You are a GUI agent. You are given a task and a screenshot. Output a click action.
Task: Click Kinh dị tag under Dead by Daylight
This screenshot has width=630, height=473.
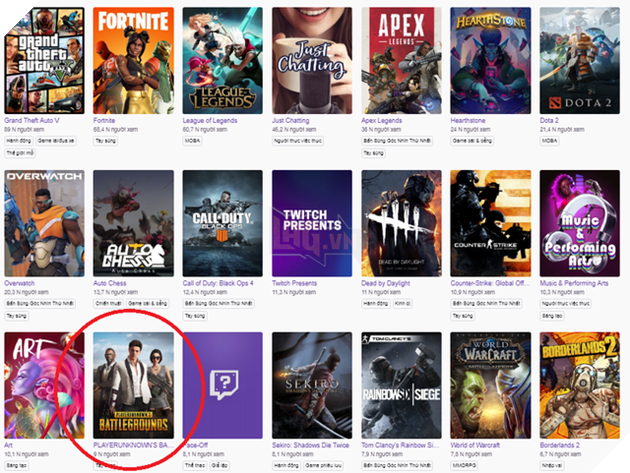click(402, 303)
